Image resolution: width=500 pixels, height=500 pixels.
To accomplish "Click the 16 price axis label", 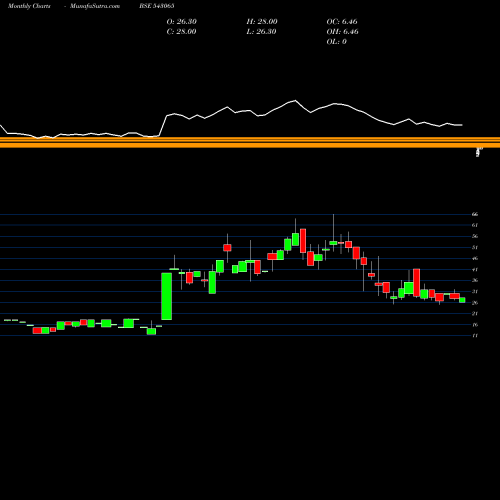I will (x=475, y=325).
